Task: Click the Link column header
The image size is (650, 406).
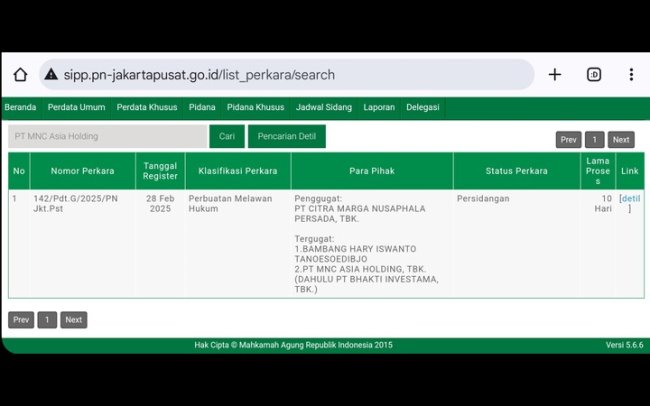Action: pyautogui.click(x=630, y=171)
